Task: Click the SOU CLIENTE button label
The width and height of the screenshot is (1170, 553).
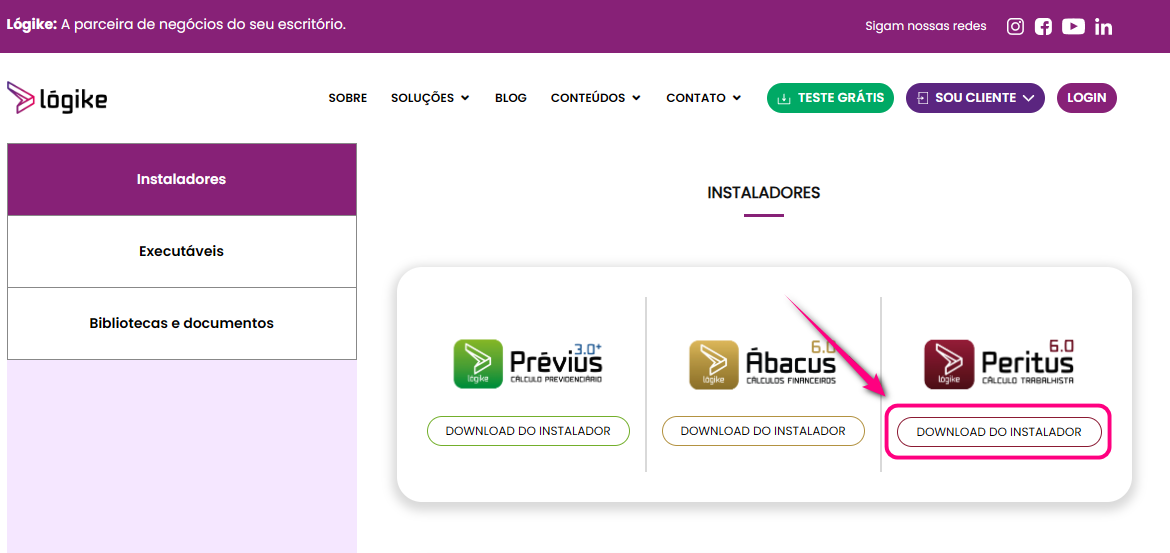Action: point(975,99)
